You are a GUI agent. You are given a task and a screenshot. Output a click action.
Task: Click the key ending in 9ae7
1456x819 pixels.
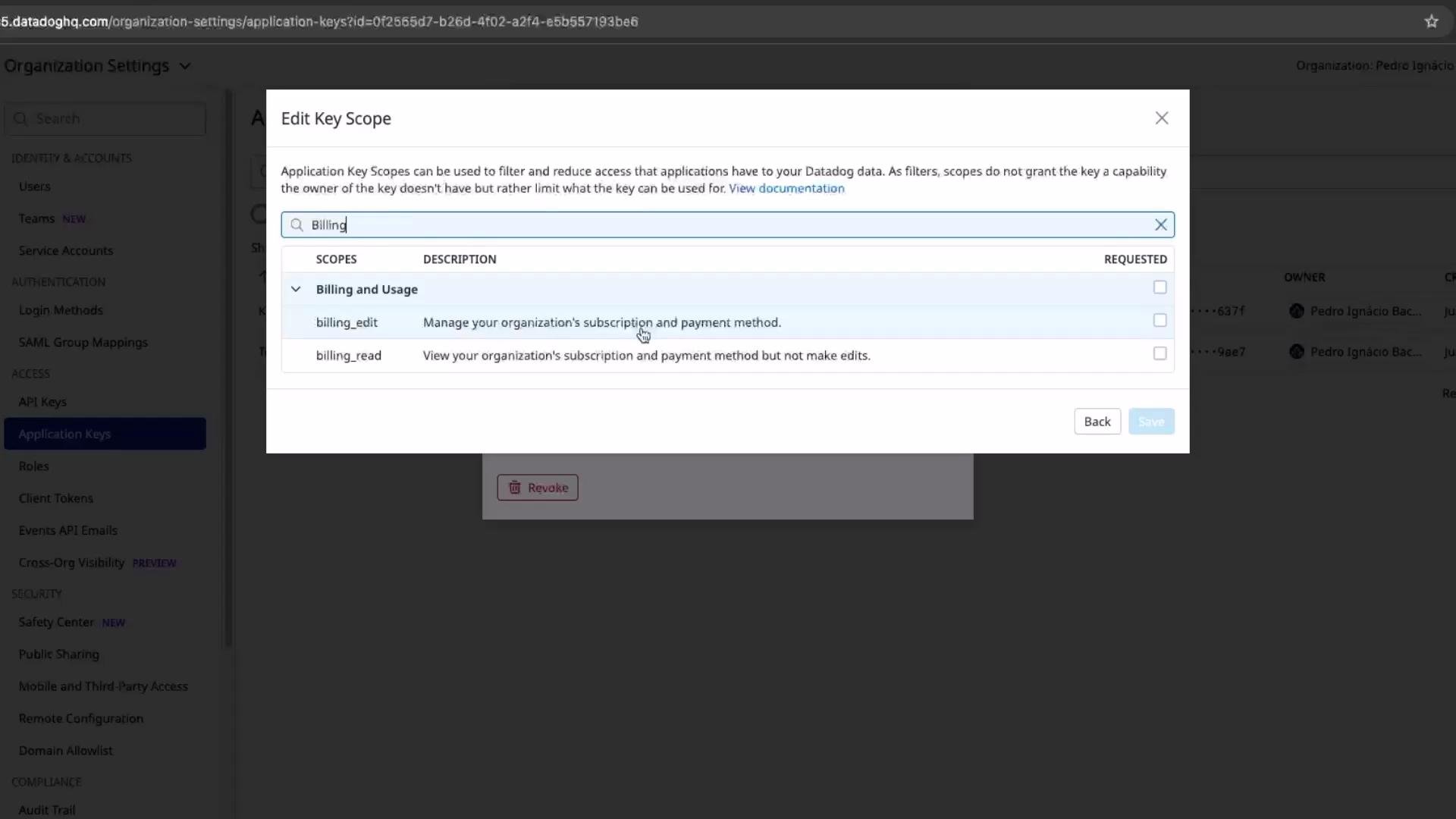1217,352
